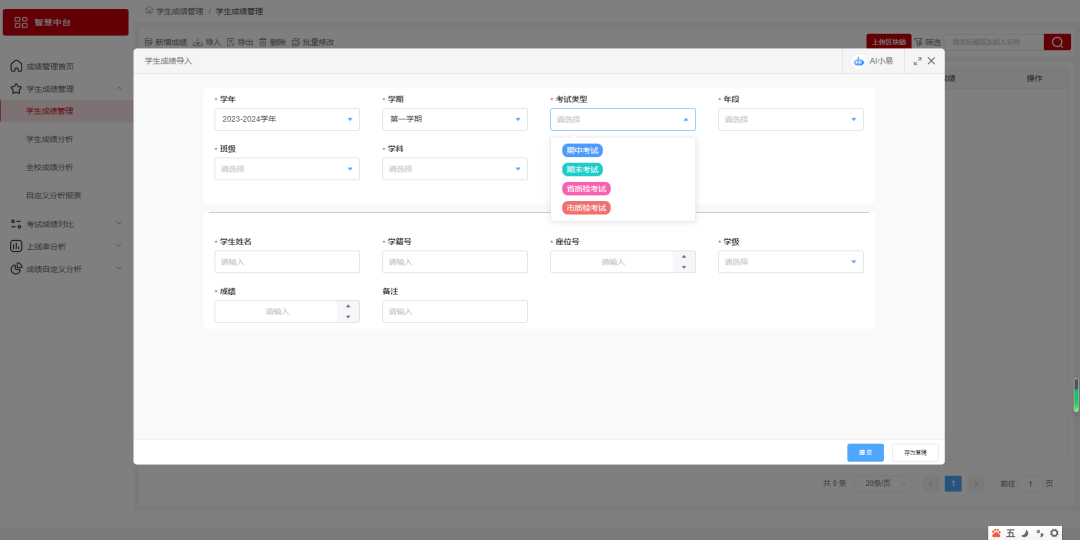Increase the 成绩 value with up arrow
1080x540 pixels.
point(349,306)
